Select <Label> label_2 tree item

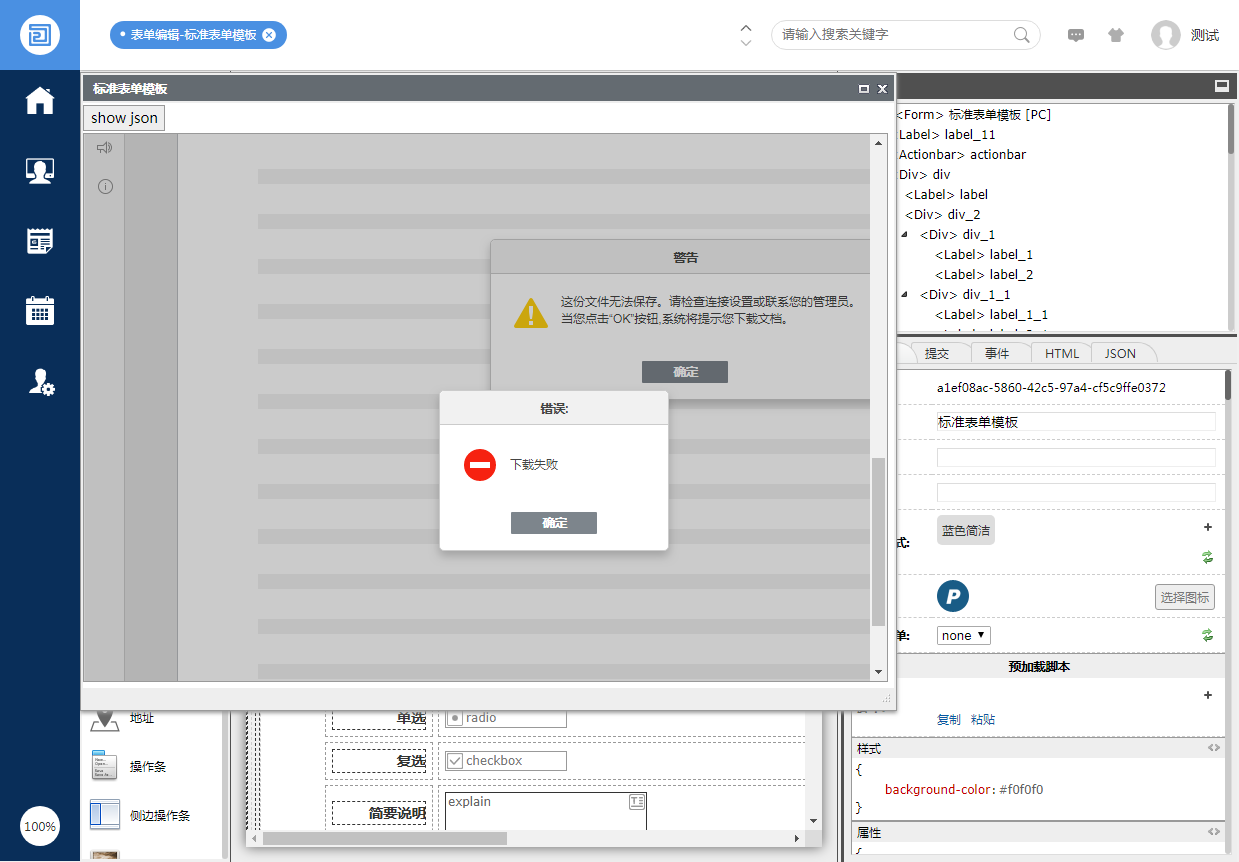pos(984,275)
